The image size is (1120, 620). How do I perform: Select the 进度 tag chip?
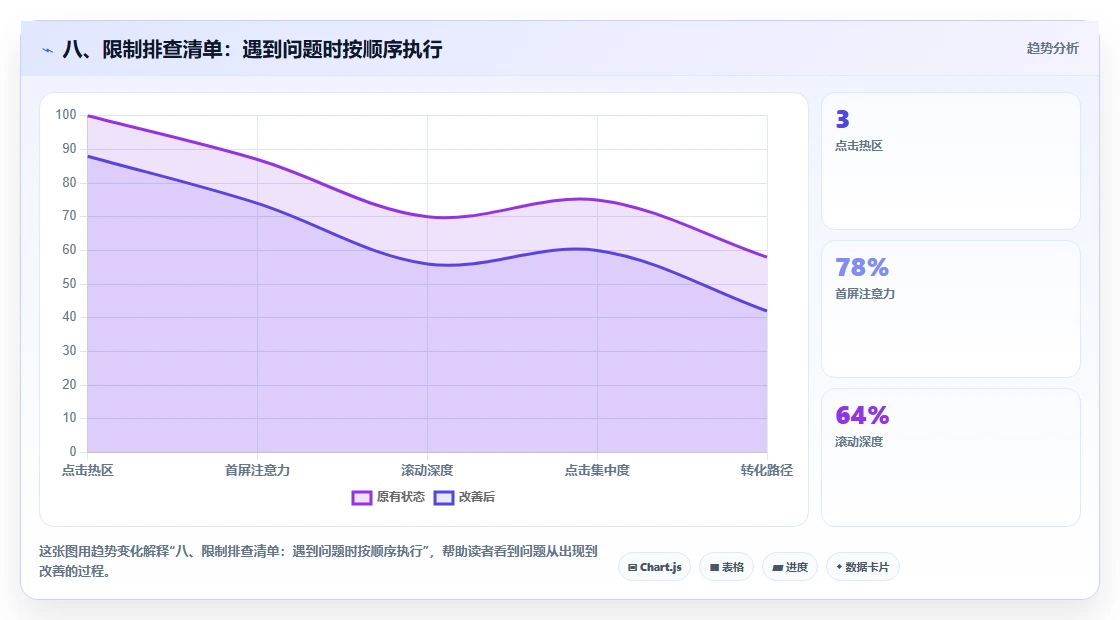790,567
